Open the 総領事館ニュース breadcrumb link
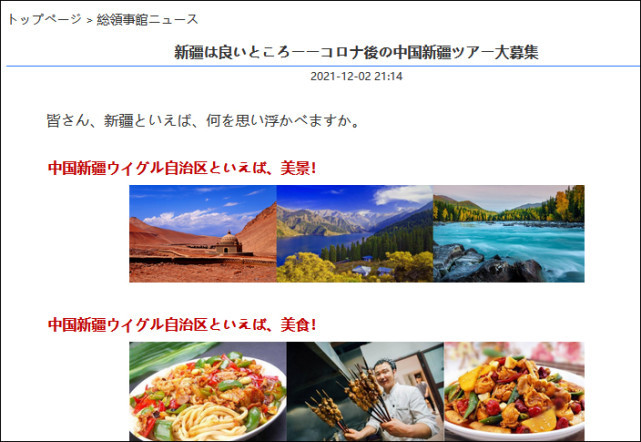 point(147,19)
